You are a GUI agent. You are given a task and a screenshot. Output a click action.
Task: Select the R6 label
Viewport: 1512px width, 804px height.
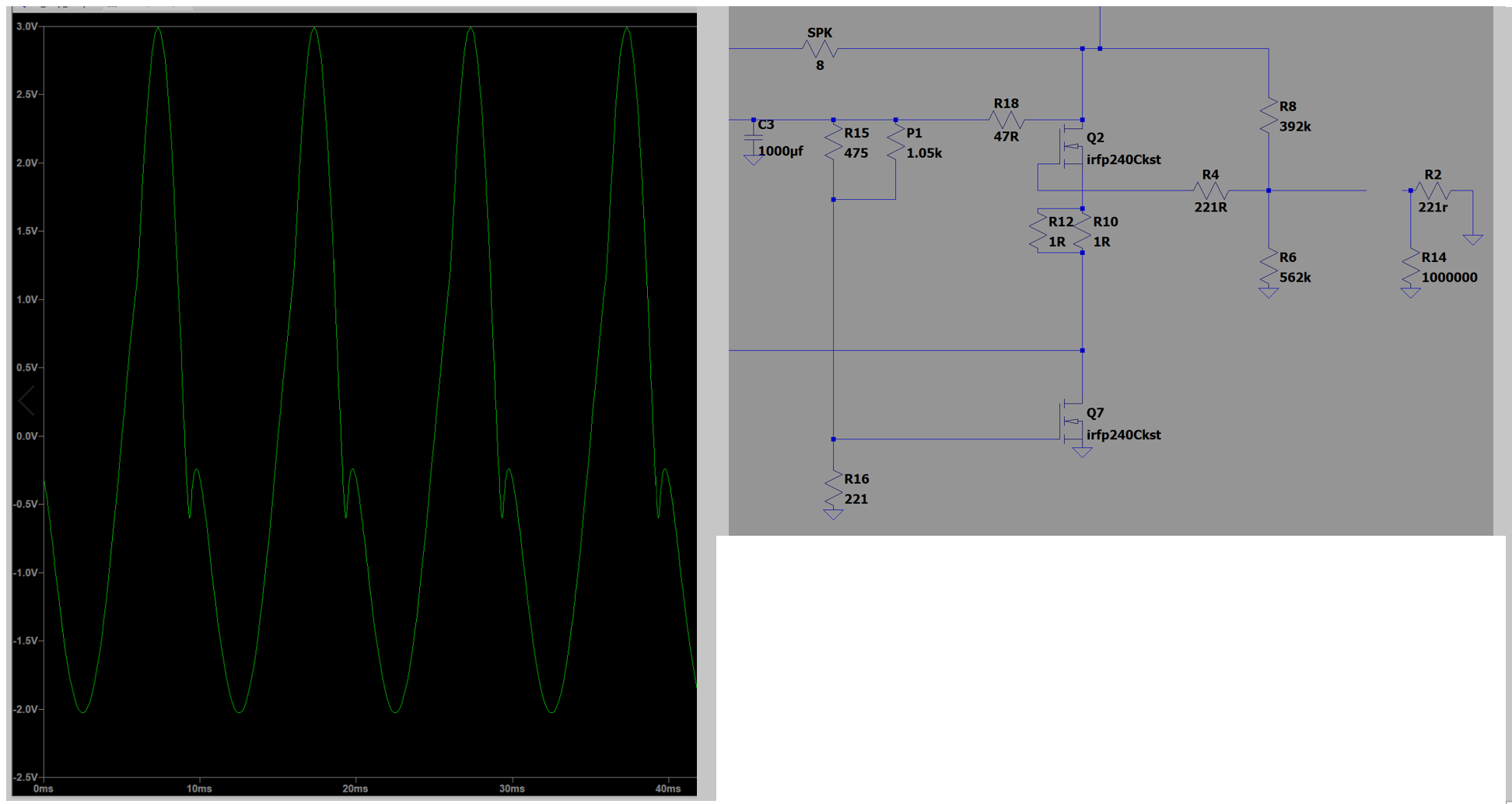1288,257
